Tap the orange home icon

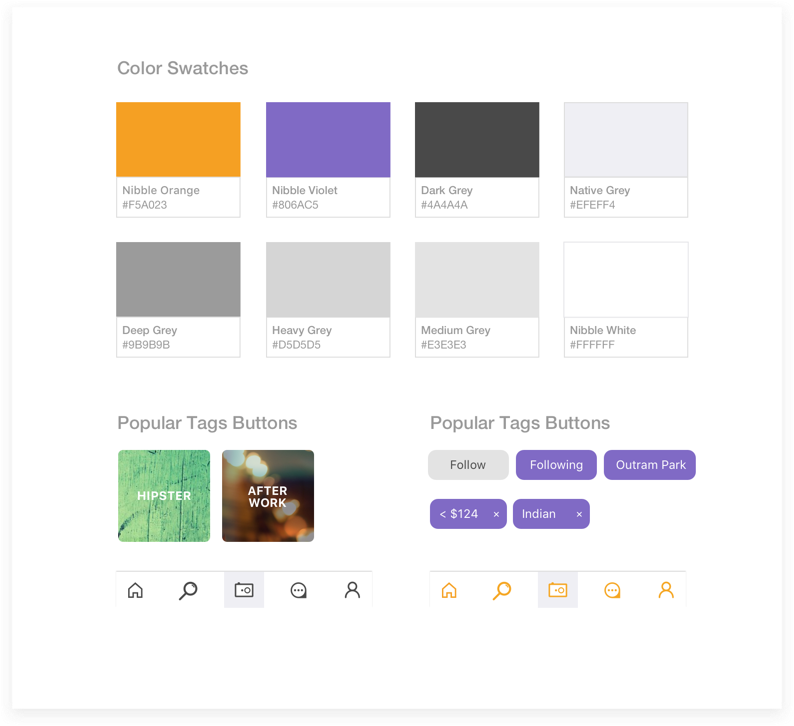[x=449, y=590]
